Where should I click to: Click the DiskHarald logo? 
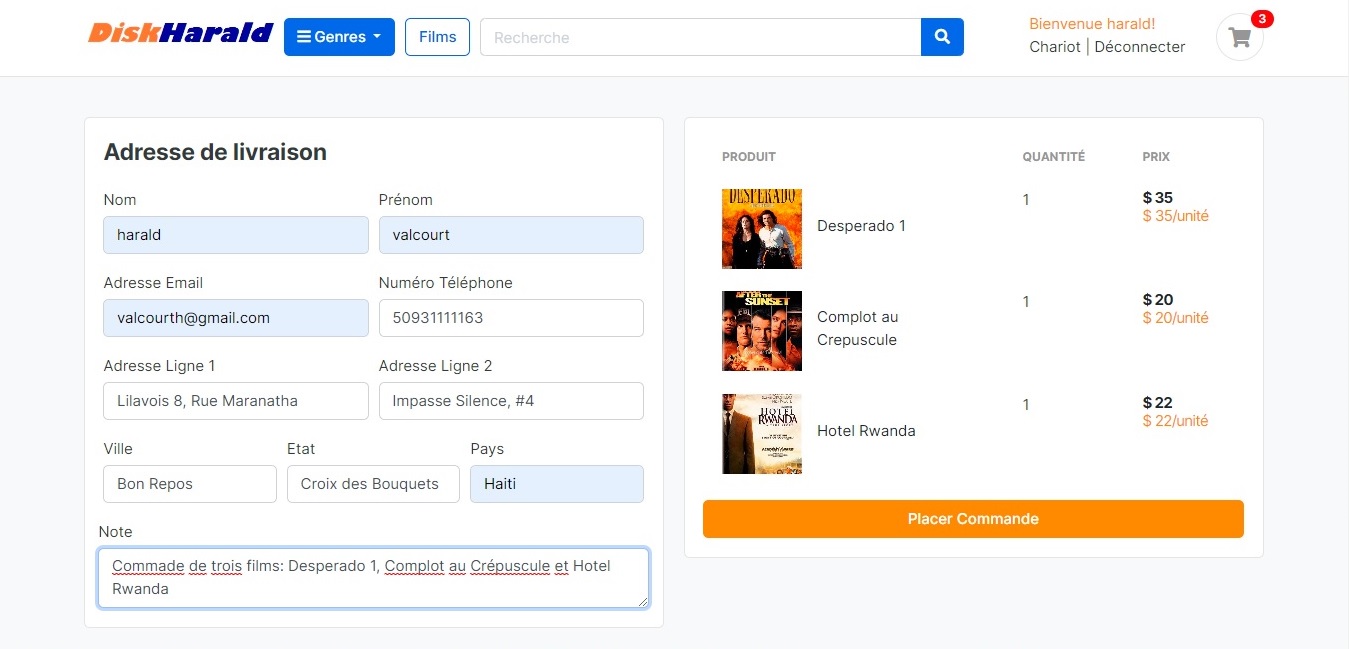click(x=180, y=33)
